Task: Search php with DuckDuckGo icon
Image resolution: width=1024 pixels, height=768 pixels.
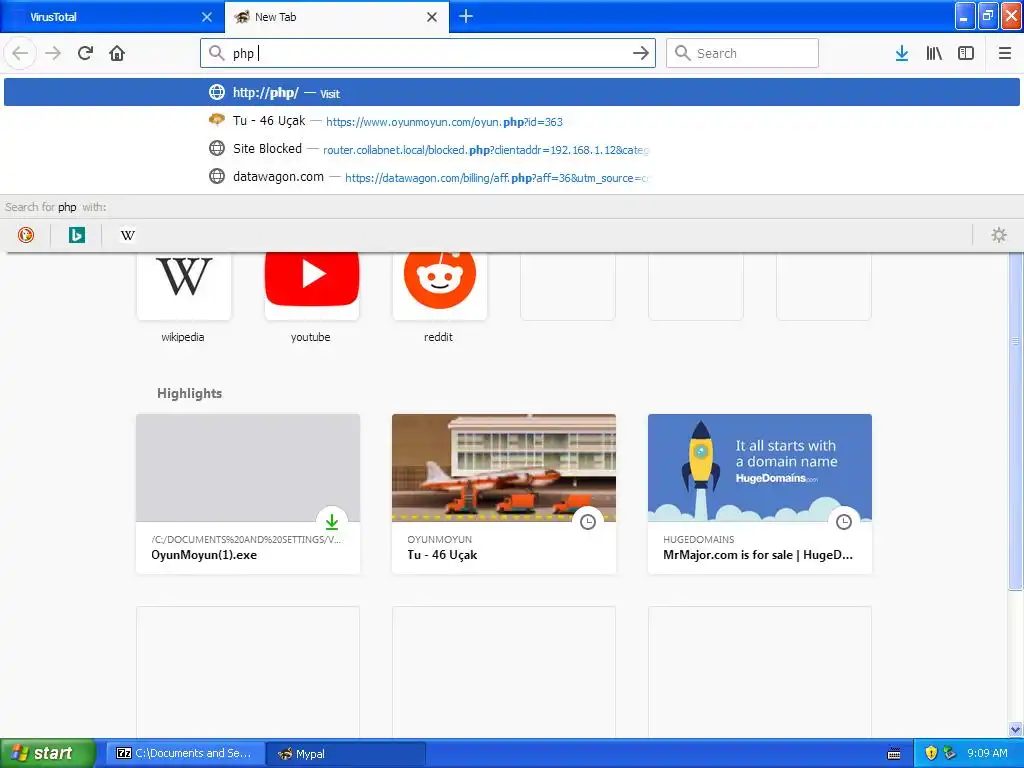Action: [26, 235]
